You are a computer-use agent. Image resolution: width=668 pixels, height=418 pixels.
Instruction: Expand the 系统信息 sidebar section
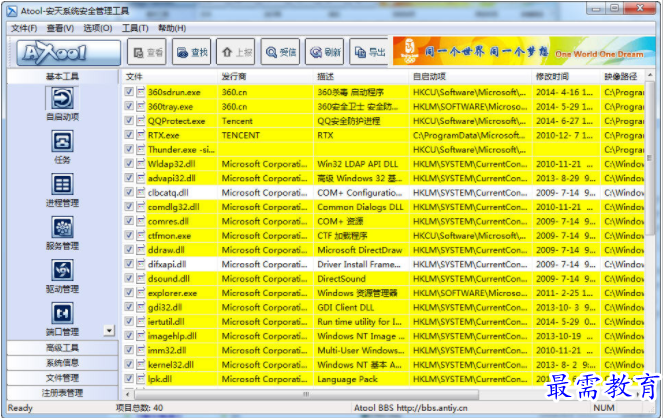pos(62,363)
